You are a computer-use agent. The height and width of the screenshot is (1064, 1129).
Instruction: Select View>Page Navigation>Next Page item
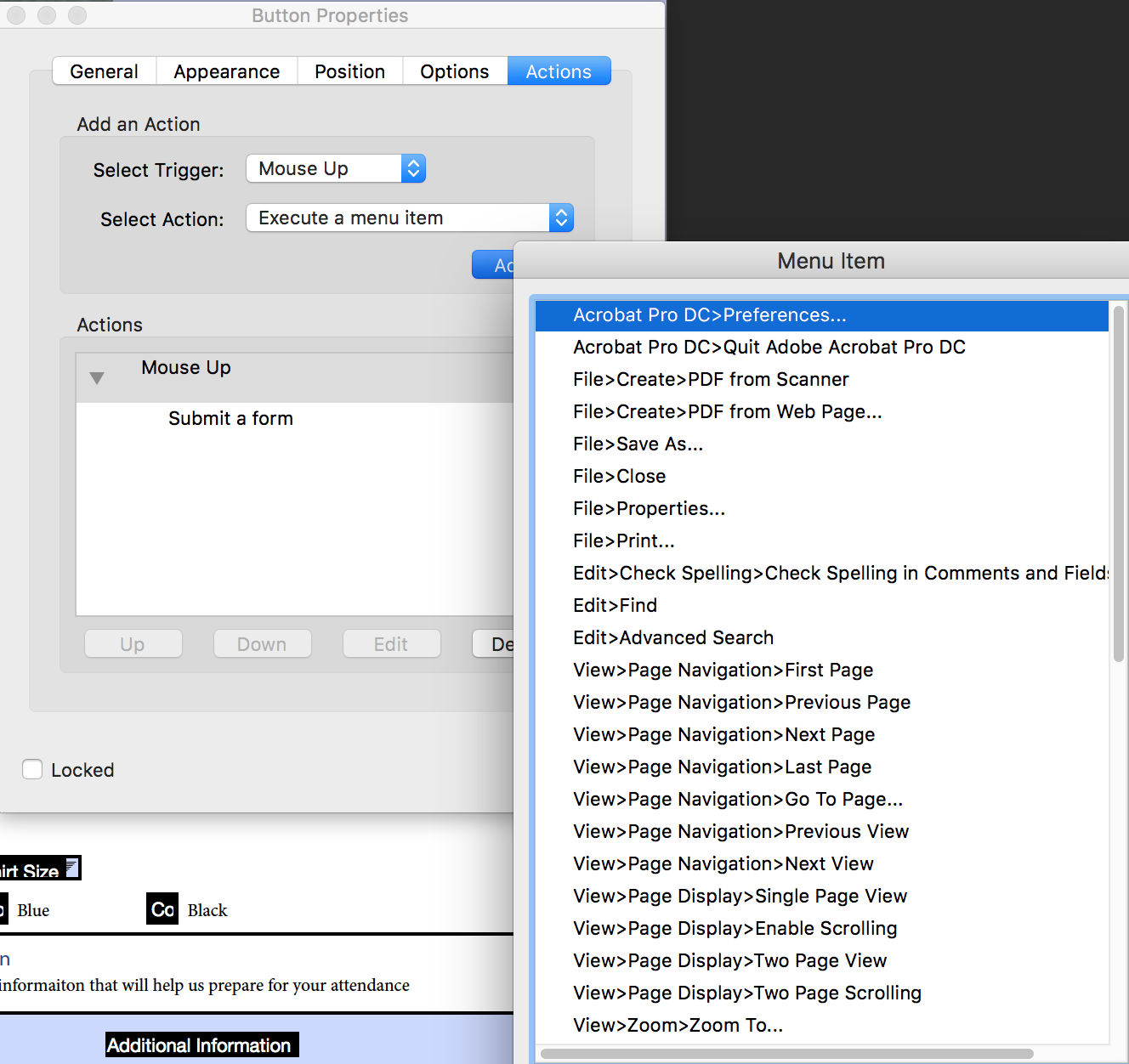pyautogui.click(x=723, y=734)
